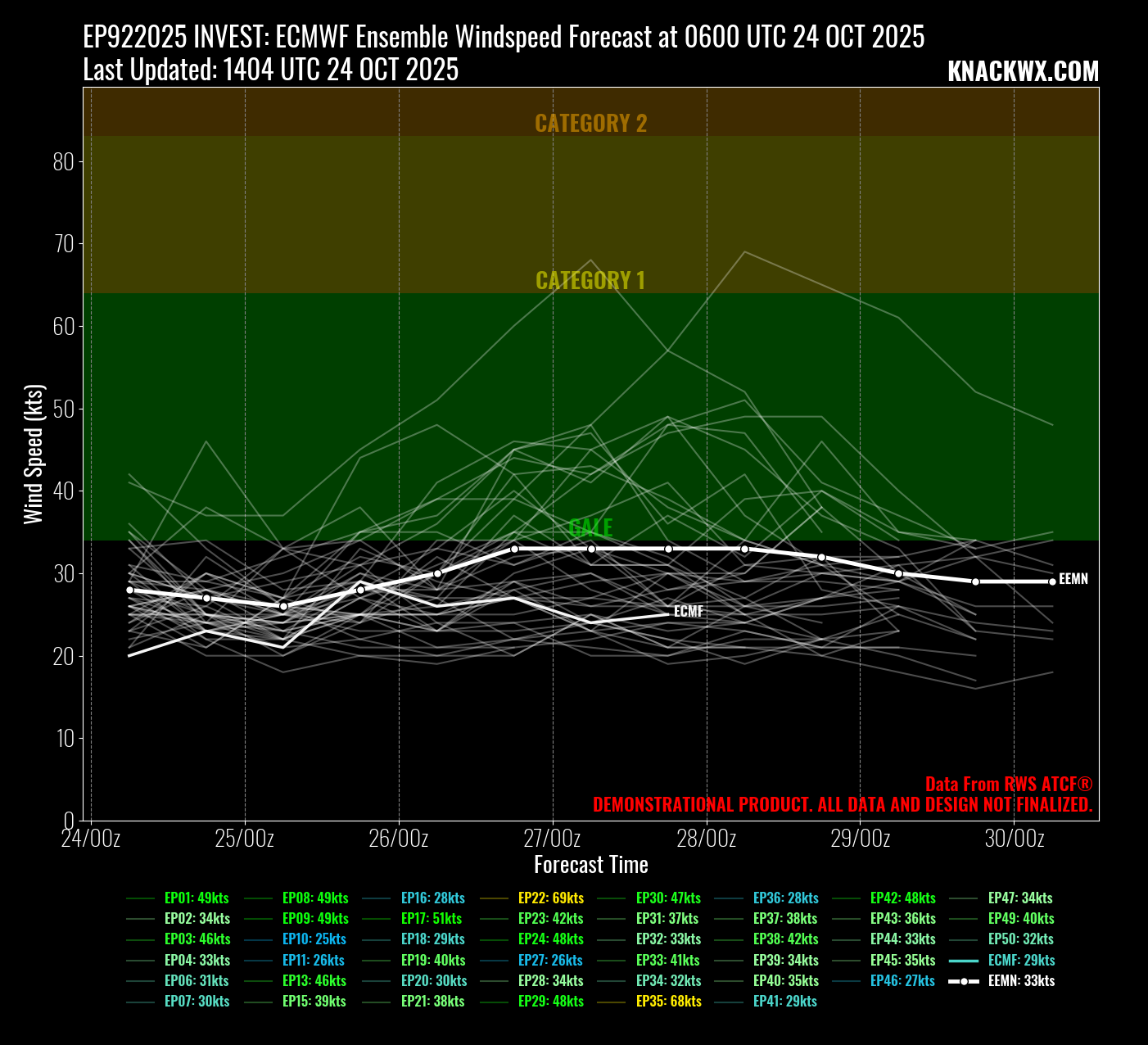Click the Forecast Time axis title
This screenshot has width=1148, height=1045.
click(x=590, y=865)
